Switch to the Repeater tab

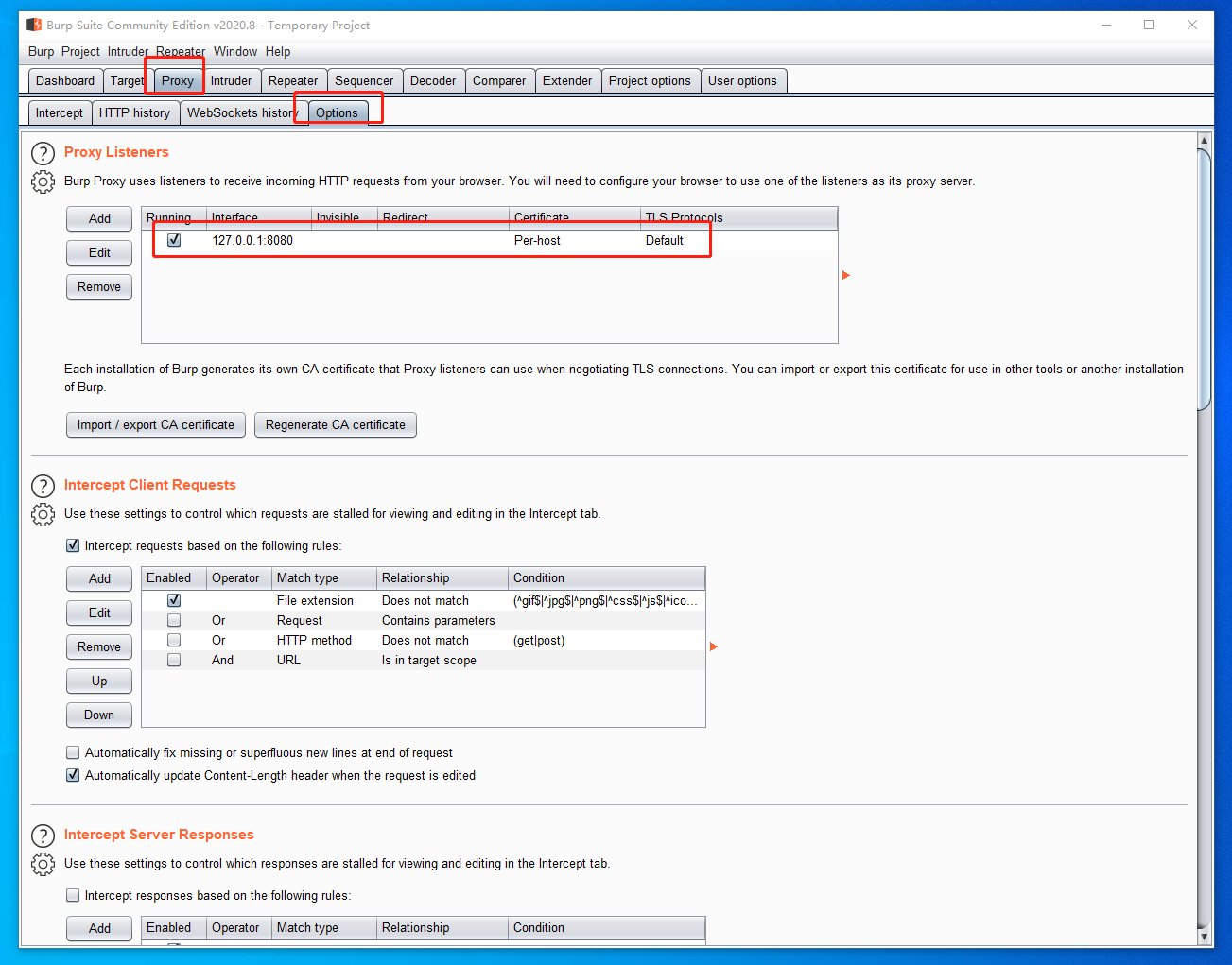[293, 80]
